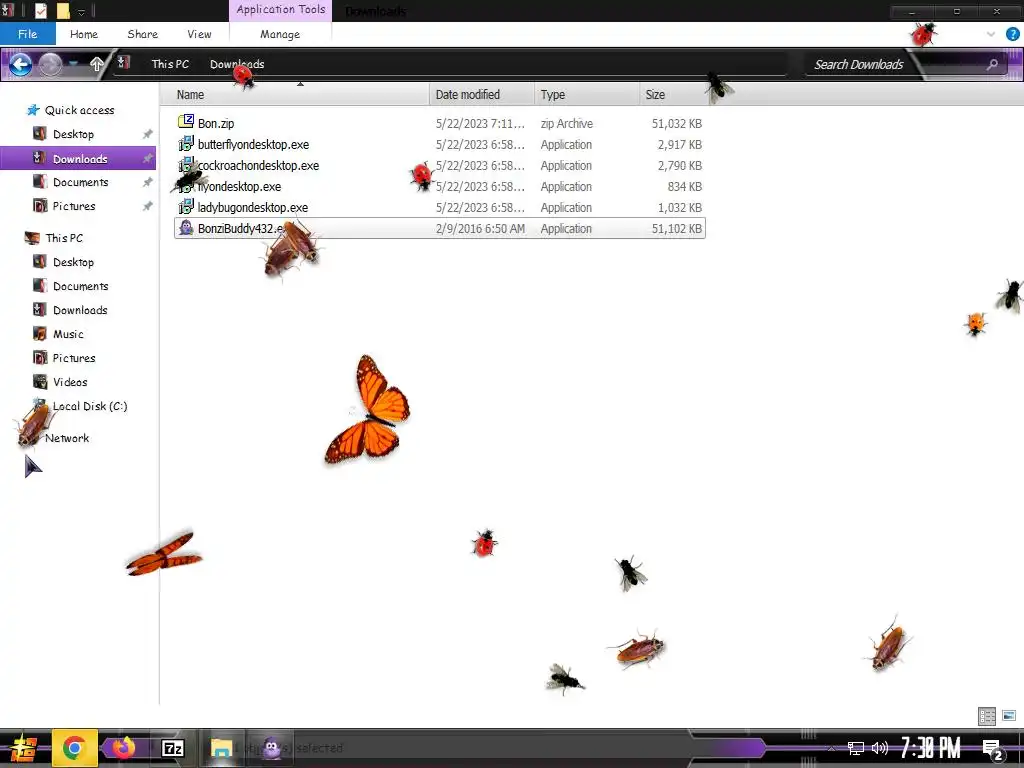Open pinned Pictures under Quick access
The width and height of the screenshot is (1024, 768).
(x=74, y=206)
